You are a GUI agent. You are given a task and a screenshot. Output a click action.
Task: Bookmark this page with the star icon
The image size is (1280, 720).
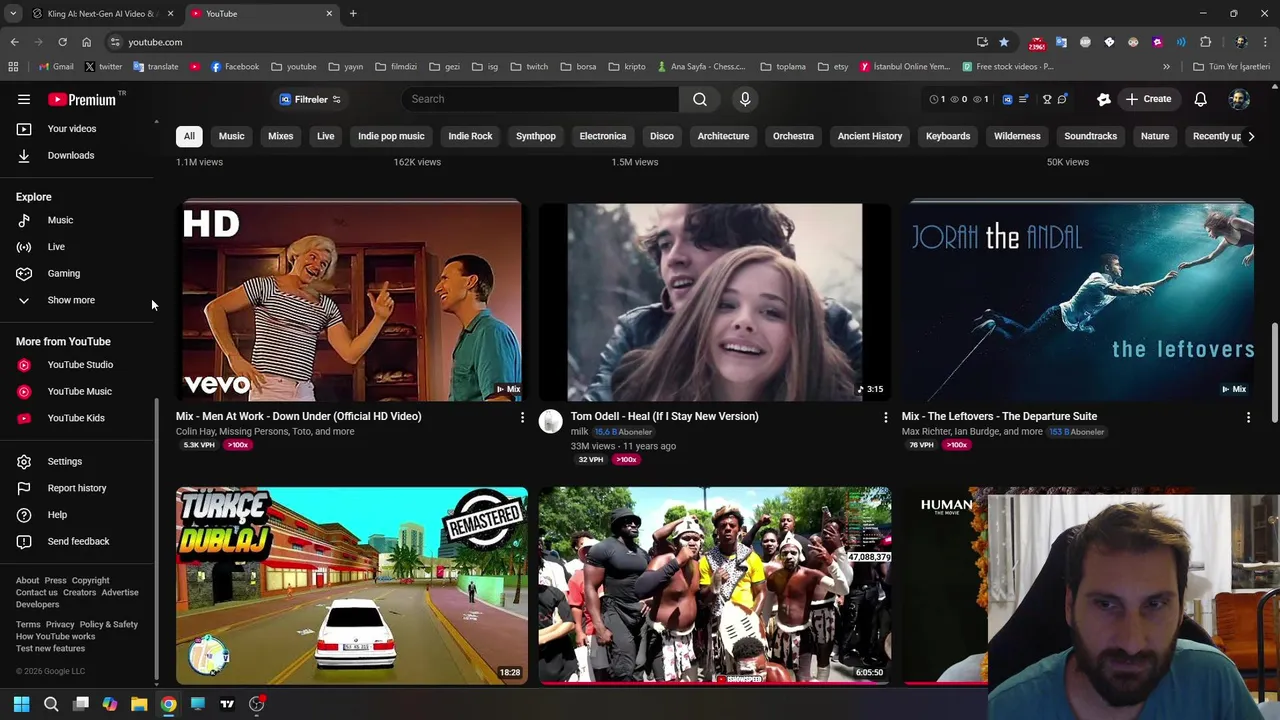tap(1004, 42)
